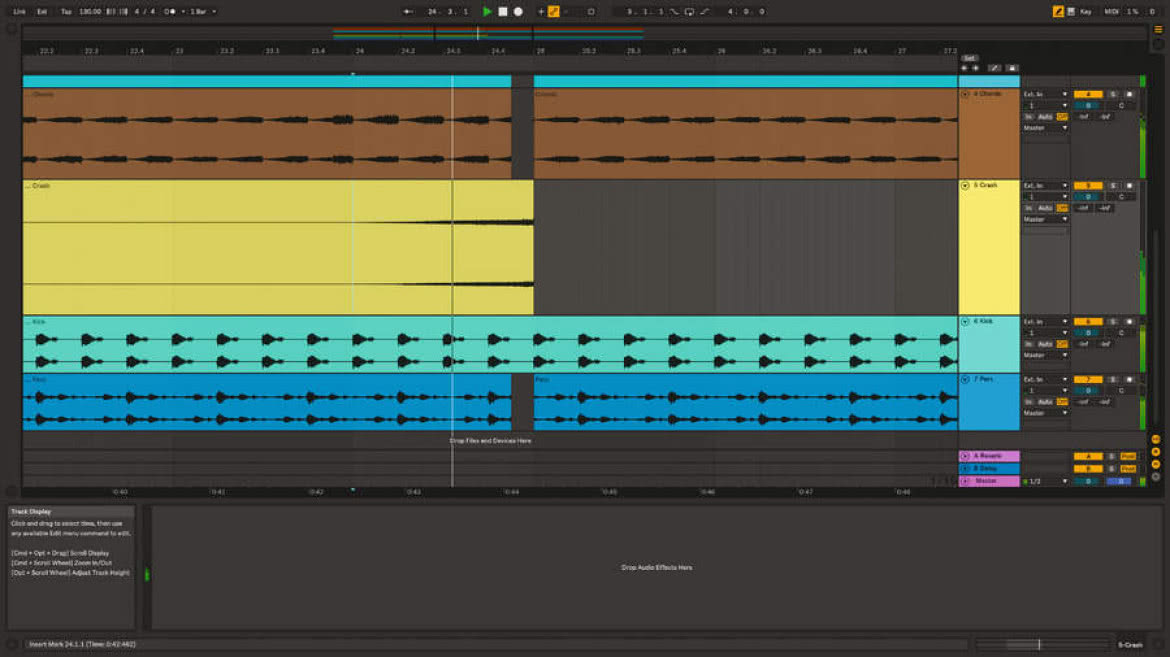1170x657 pixels.
Task: Toggle the orange Automation Arm button
Action: (x=554, y=11)
